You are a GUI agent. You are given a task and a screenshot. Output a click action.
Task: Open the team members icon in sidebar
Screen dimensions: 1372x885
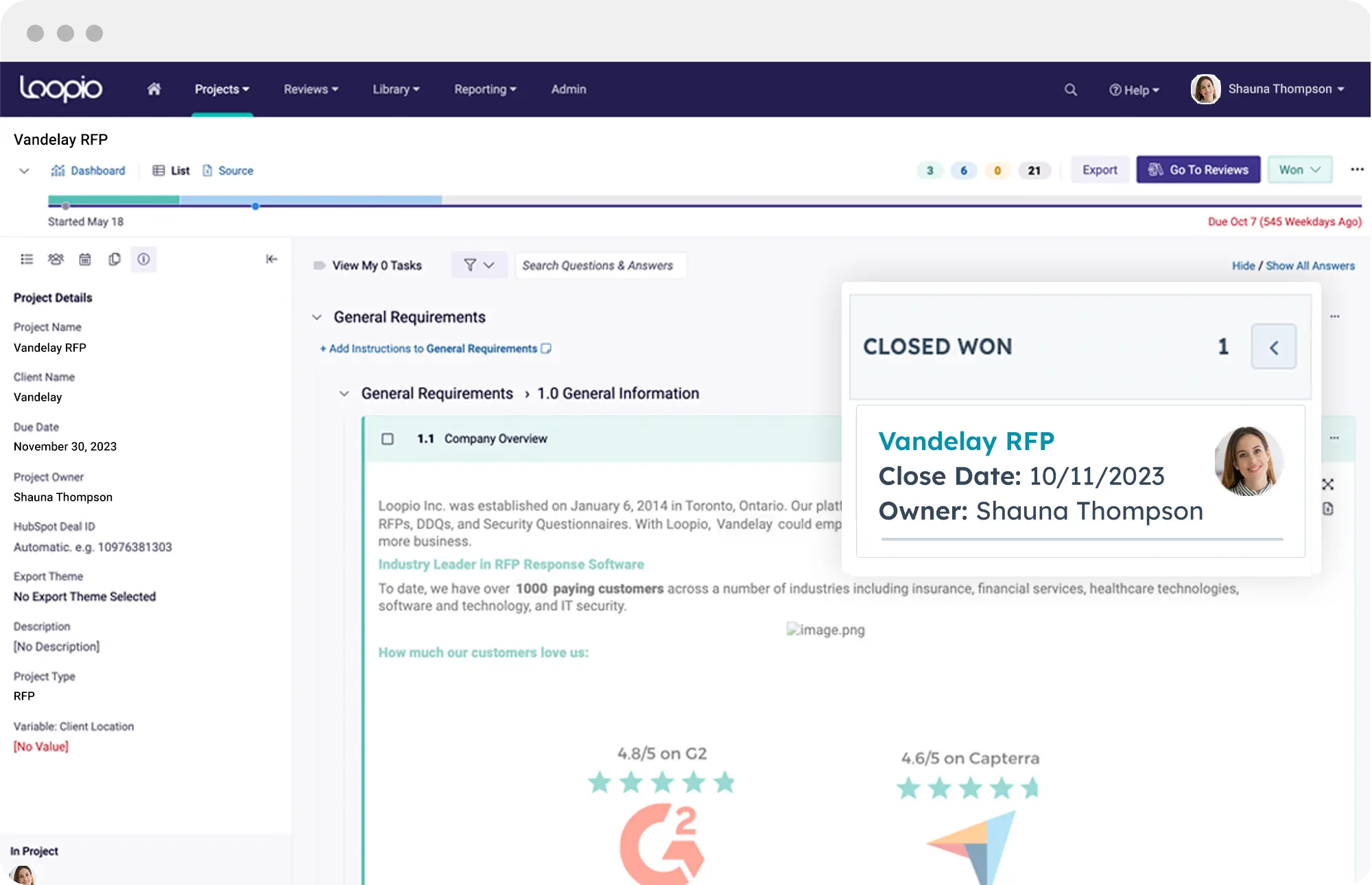point(56,259)
